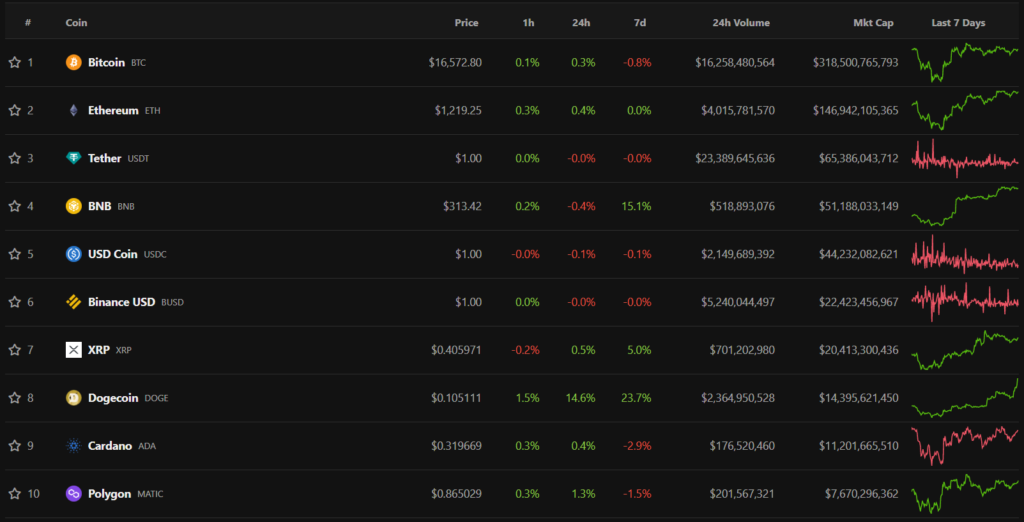Click the BNB coin logo icon
This screenshot has height=522, width=1024.
[74, 206]
